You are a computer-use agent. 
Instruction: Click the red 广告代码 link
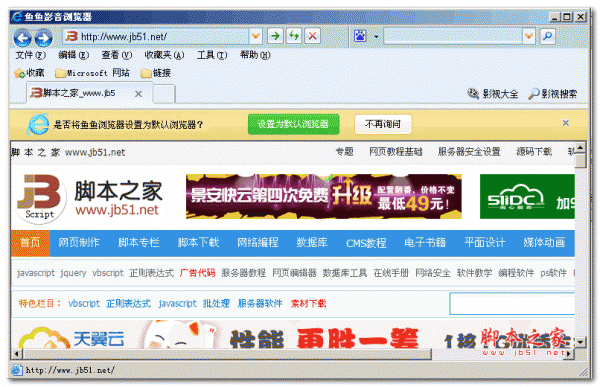[197, 273]
